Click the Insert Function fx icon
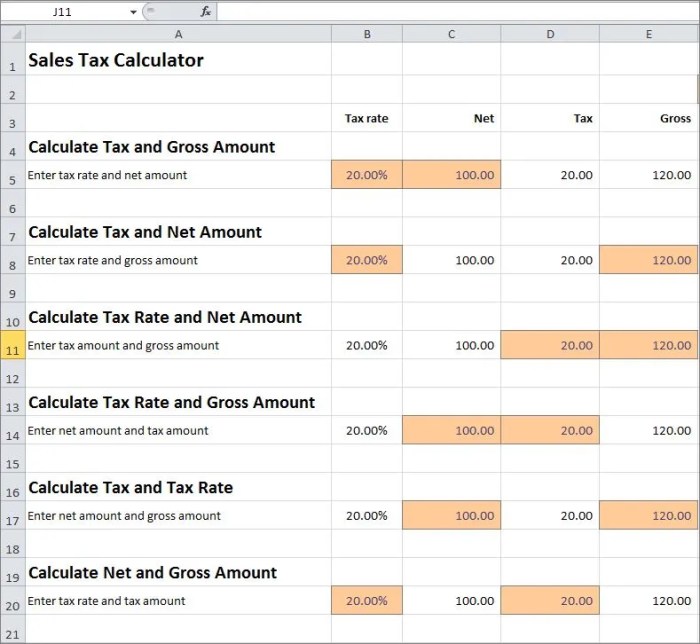 click(x=205, y=12)
